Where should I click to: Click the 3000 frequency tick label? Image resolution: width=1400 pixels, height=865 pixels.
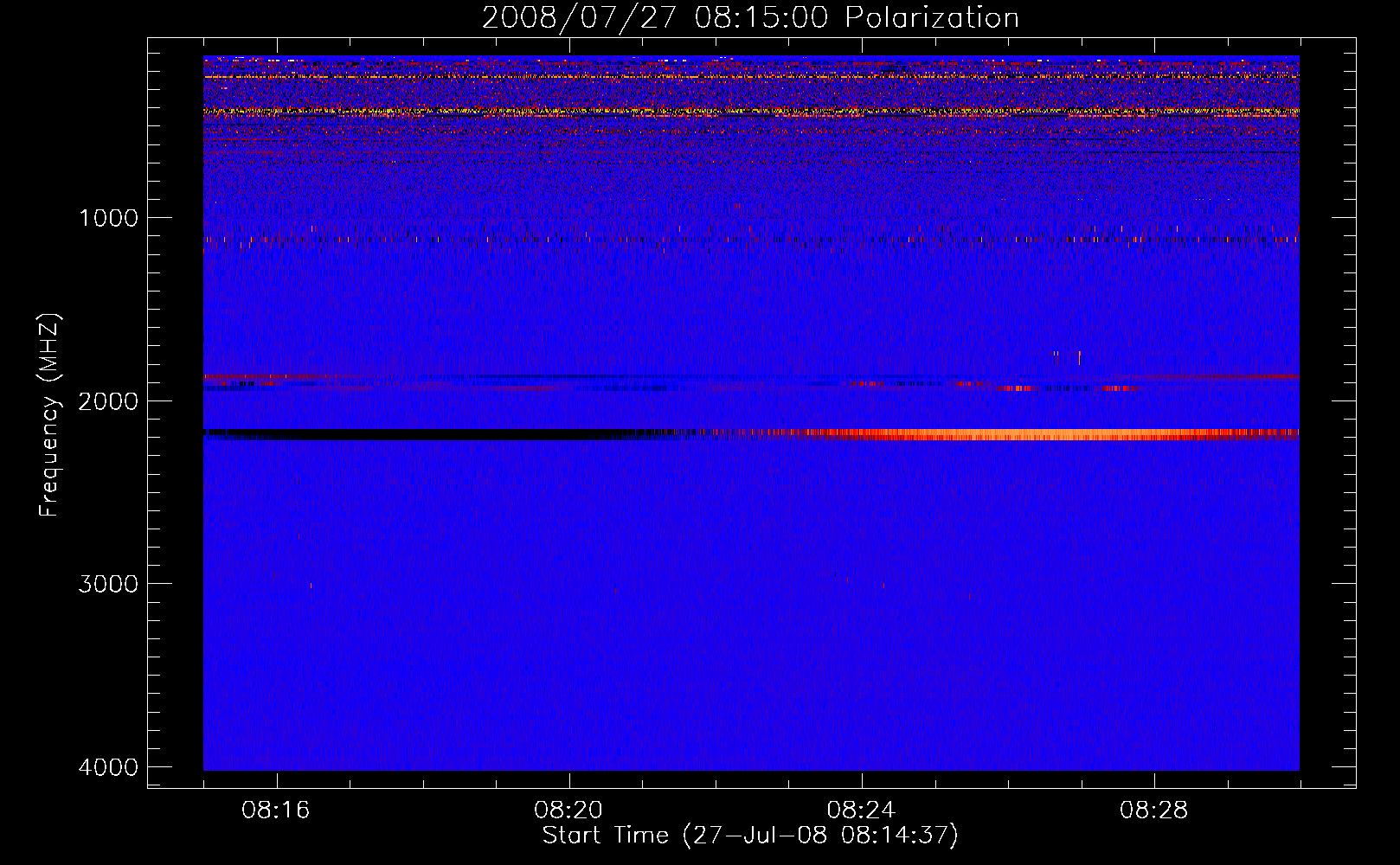click(109, 584)
